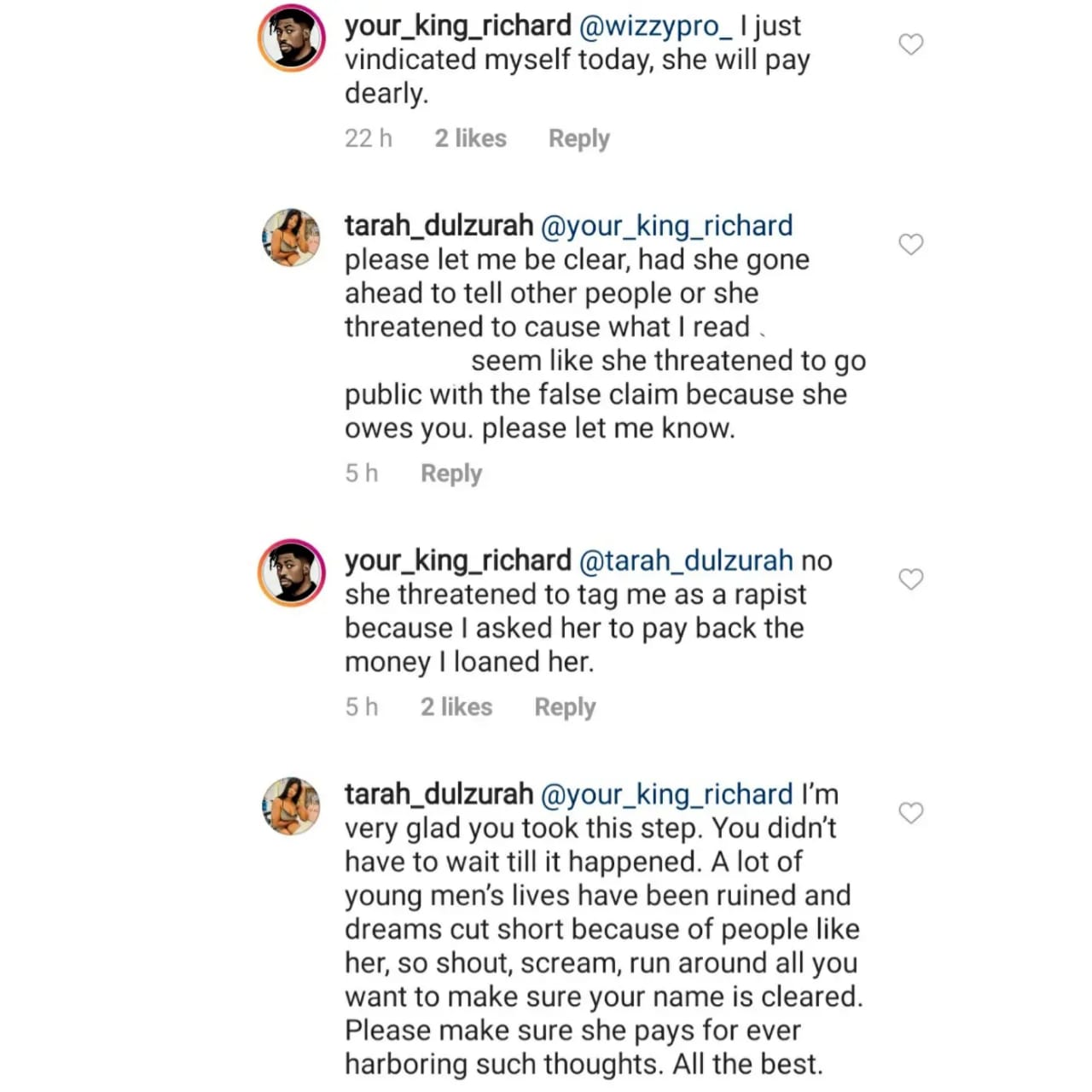Tap tarah_dulzurah's profile picture beside "I'm very glad"
This screenshot has width=1092, height=1092.
coord(292,806)
